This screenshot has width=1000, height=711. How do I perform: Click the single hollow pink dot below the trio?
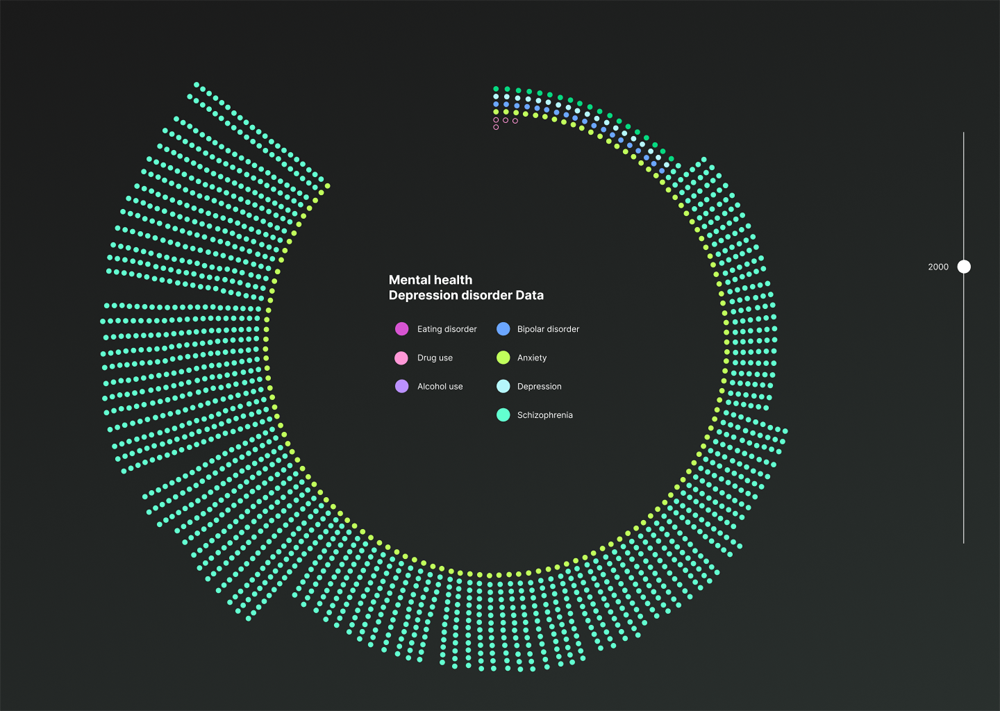click(496, 128)
